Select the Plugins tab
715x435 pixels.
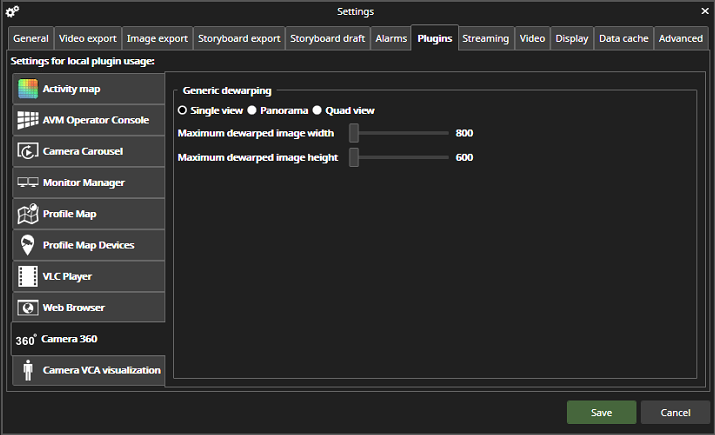pos(435,38)
